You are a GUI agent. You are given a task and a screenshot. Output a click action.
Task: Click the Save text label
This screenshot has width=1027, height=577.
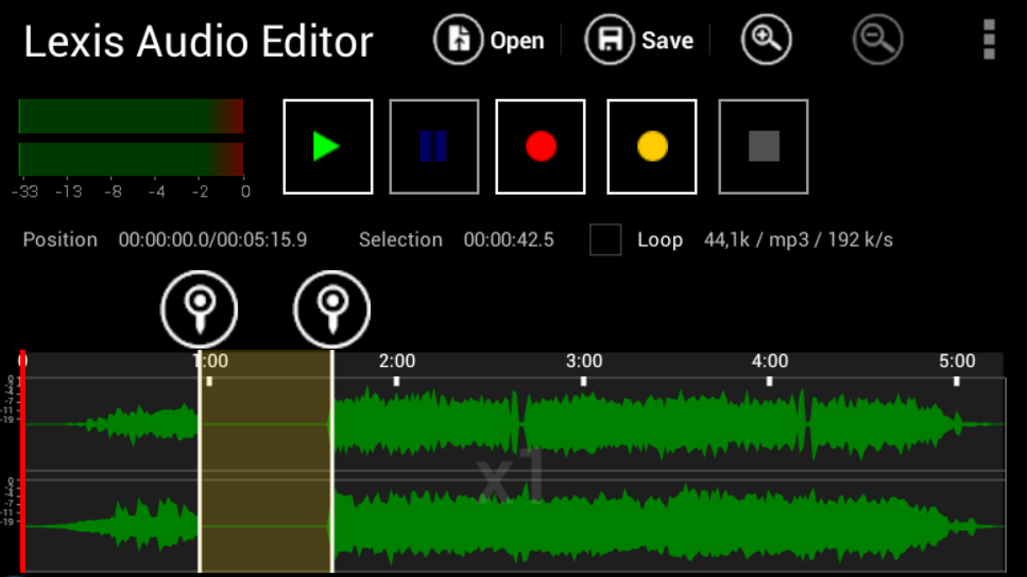point(667,41)
